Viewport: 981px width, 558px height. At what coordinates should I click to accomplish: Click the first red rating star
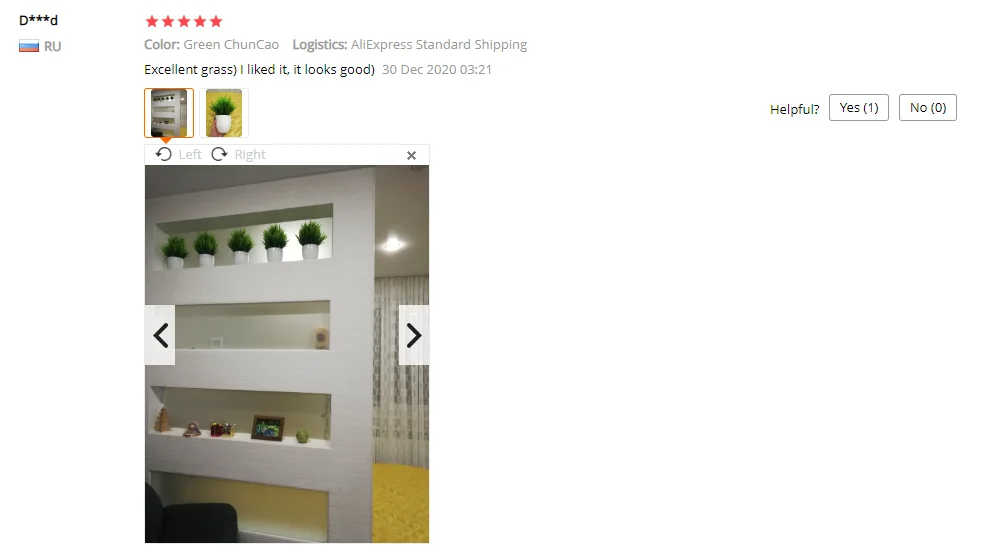click(151, 21)
